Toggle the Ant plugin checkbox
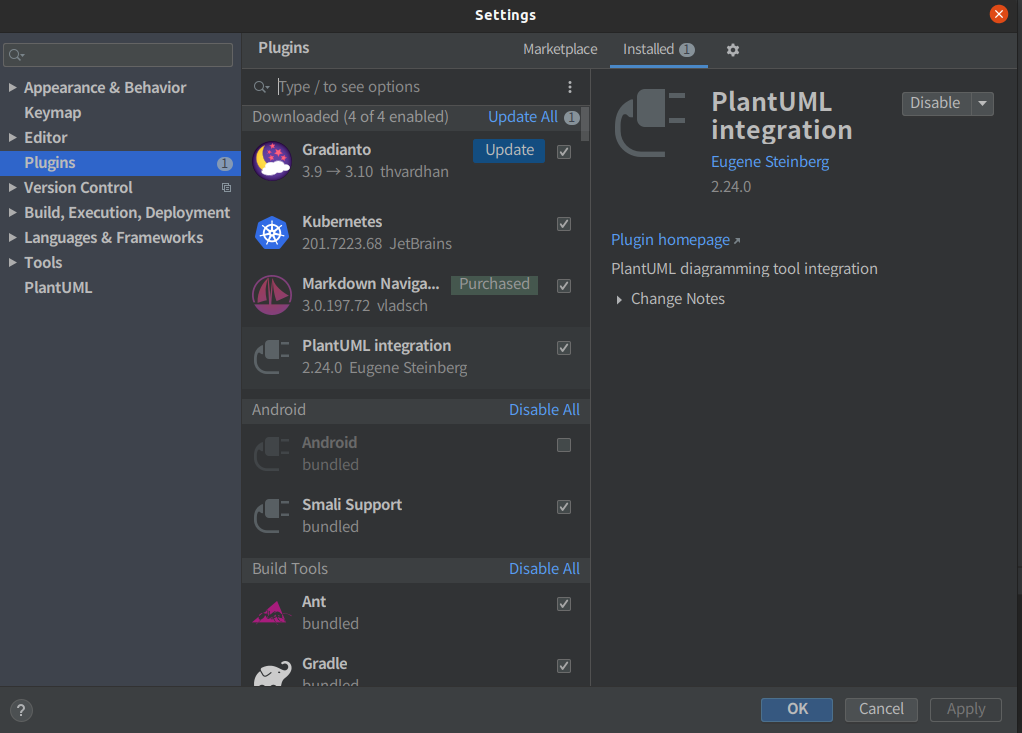The height and width of the screenshot is (733, 1022). pyautogui.click(x=564, y=604)
